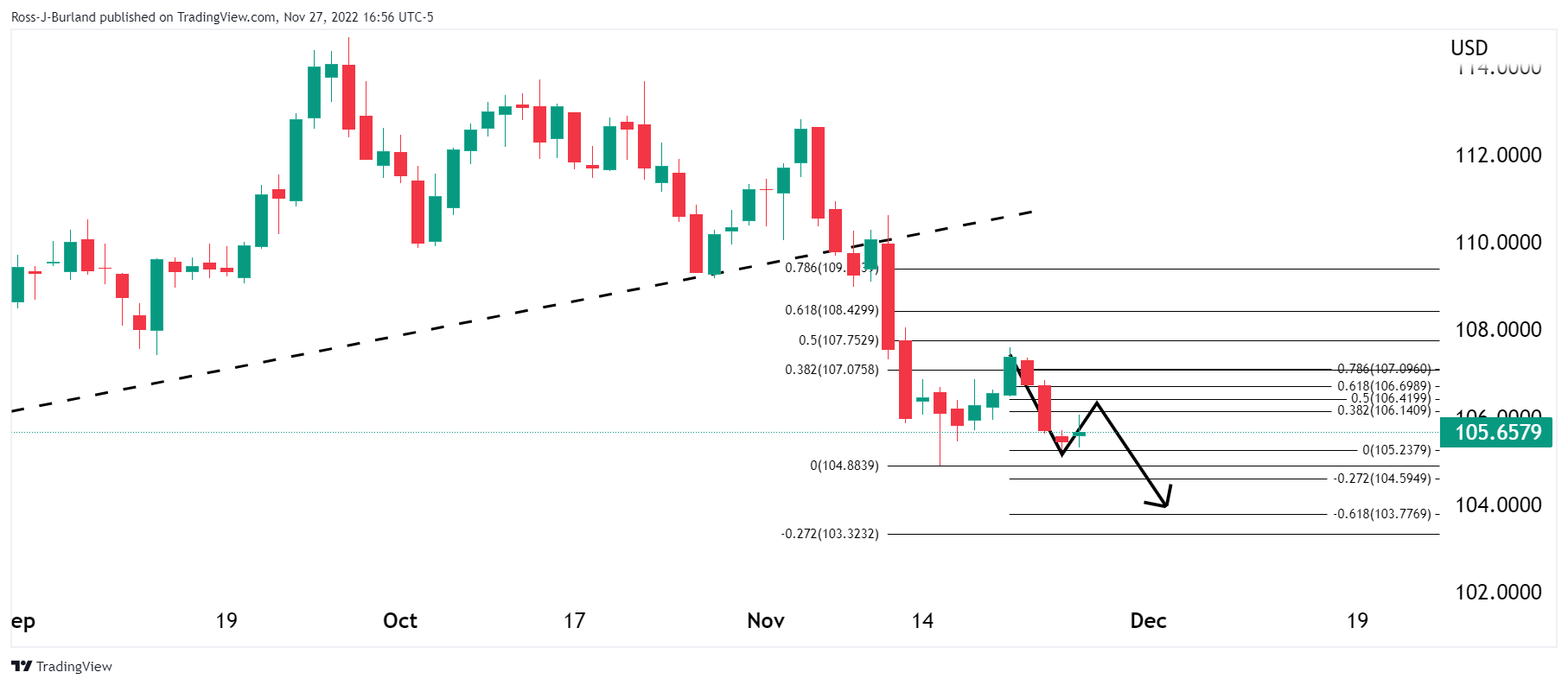Click the 17 date label on time axis

coord(574,620)
